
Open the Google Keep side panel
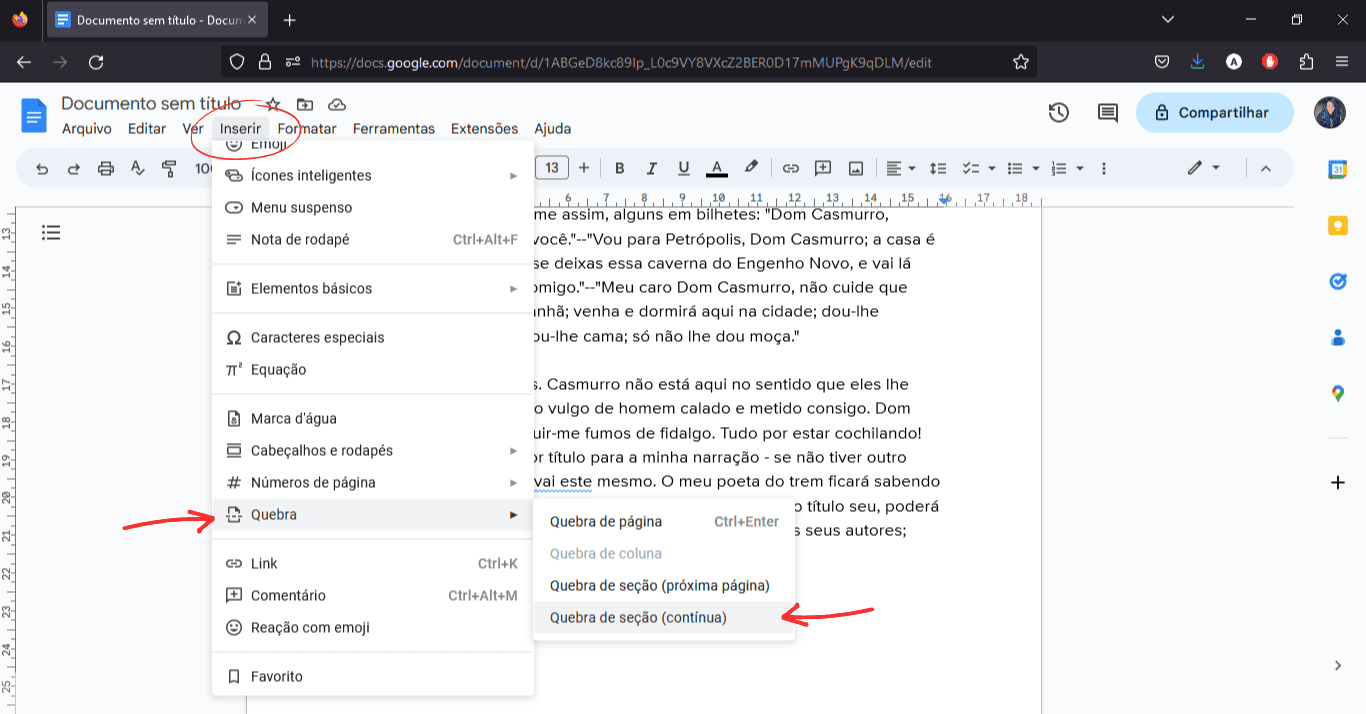(1337, 225)
